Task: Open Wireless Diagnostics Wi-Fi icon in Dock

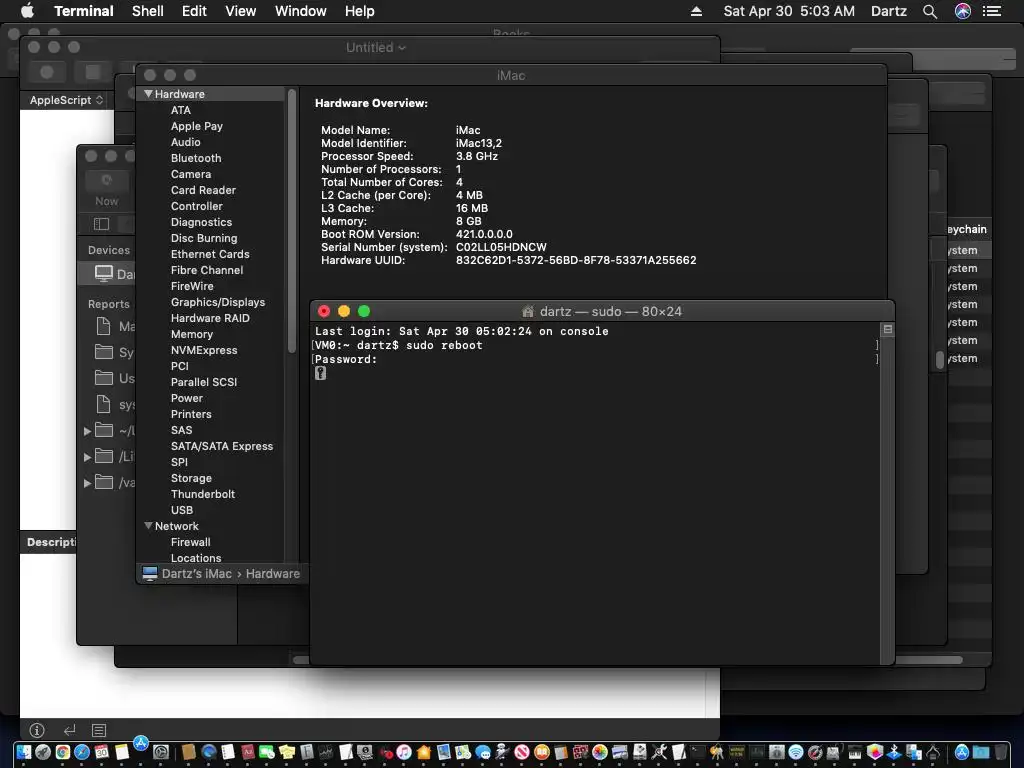Action: [795, 752]
